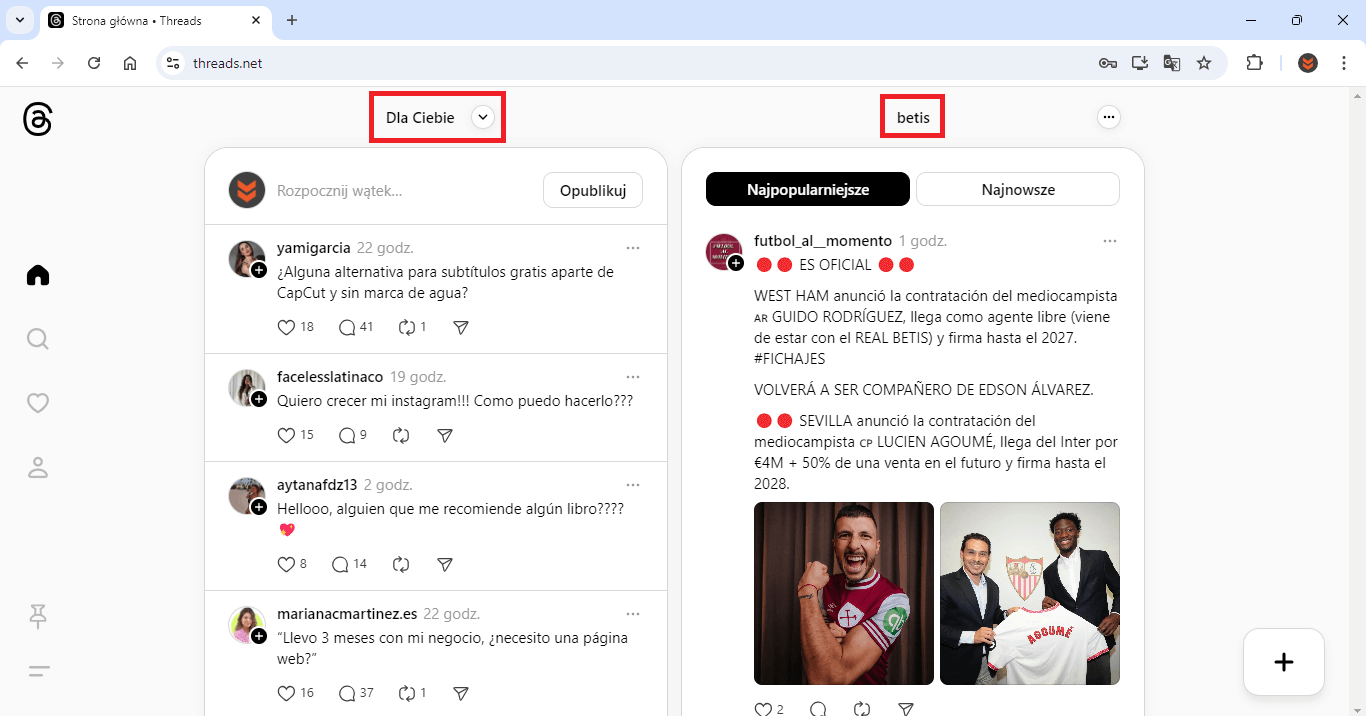Open the Chrome extensions puzzle icon
1366x716 pixels.
[1254, 63]
